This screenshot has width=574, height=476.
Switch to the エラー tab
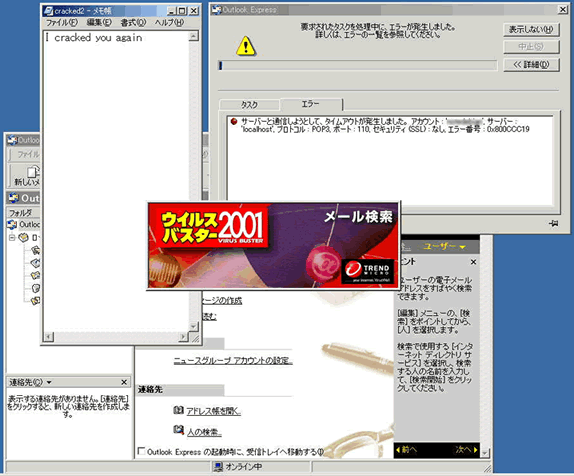[x=311, y=104]
